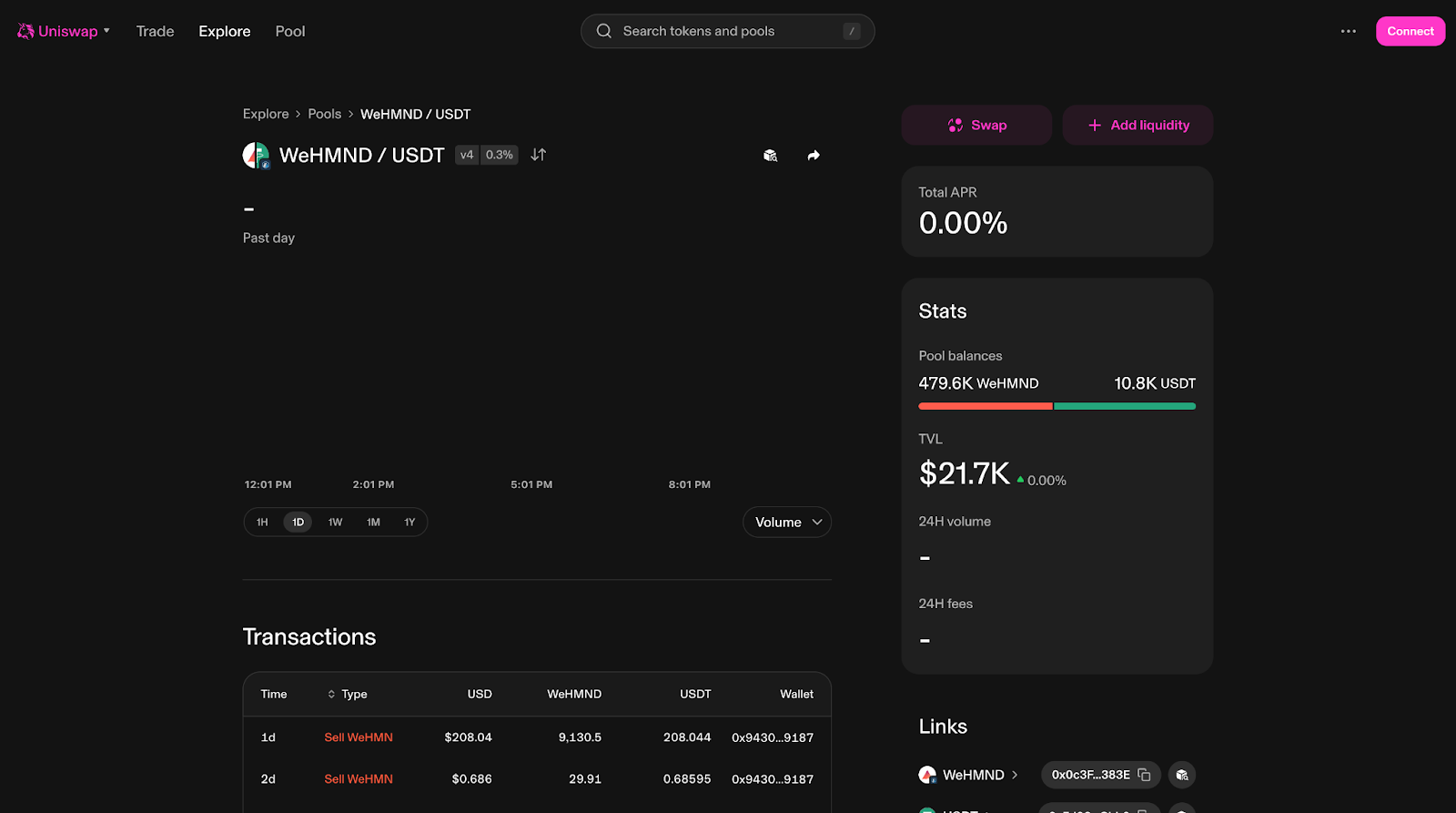The height and width of the screenshot is (813, 1456).
Task: Open the Volume chart type dropdown
Action: click(787, 522)
